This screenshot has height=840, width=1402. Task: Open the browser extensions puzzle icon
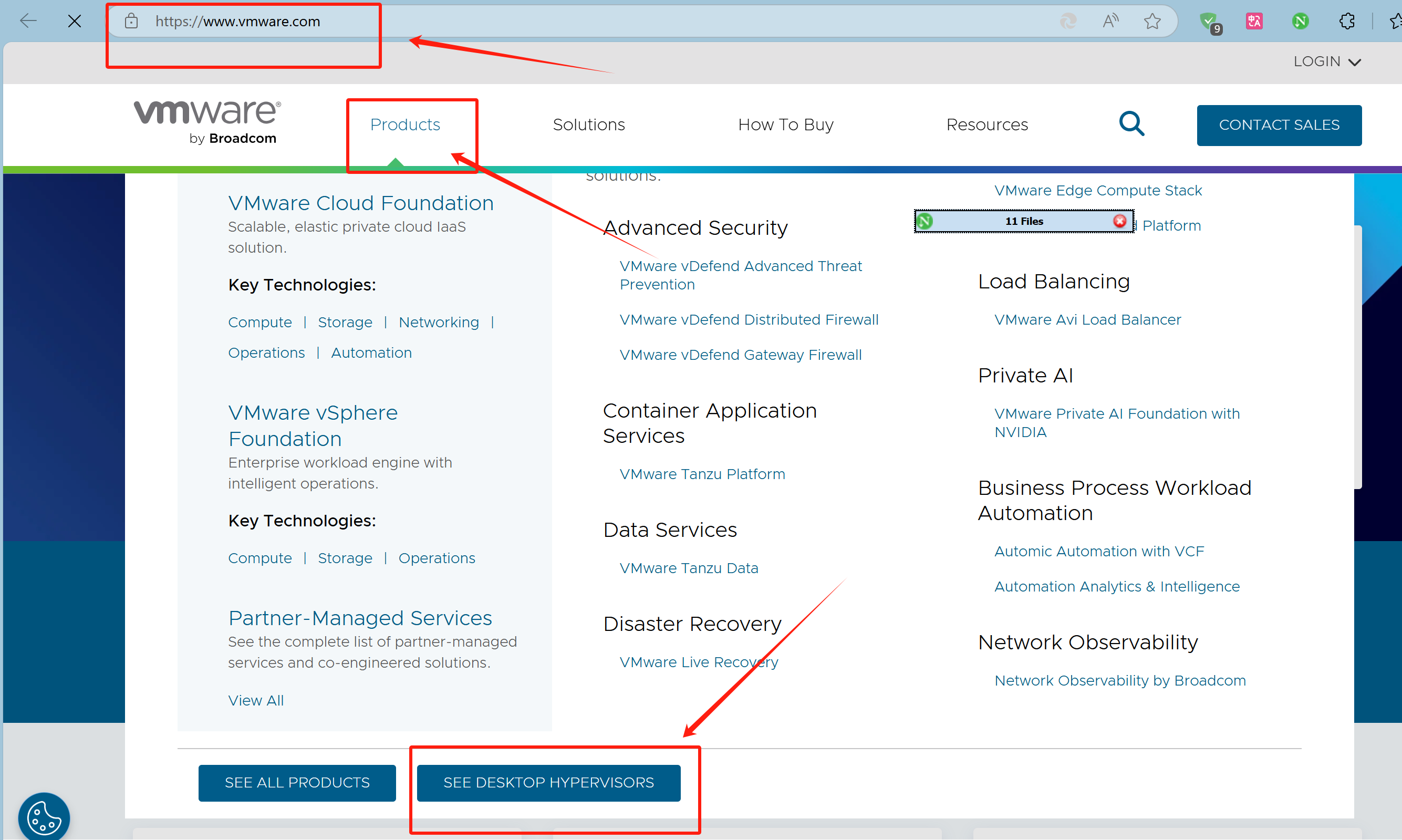pyautogui.click(x=1347, y=21)
